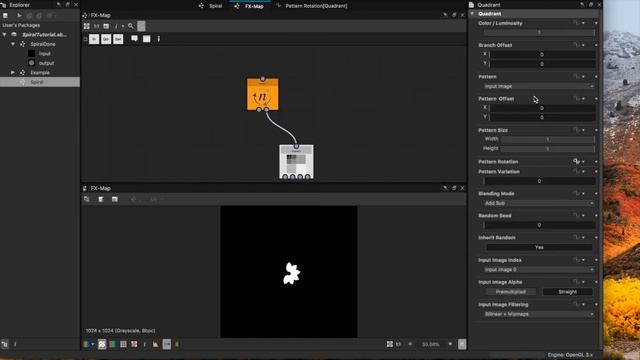Expand the Example graph tree item
The image size is (640, 360).
pyautogui.click(x=13, y=73)
